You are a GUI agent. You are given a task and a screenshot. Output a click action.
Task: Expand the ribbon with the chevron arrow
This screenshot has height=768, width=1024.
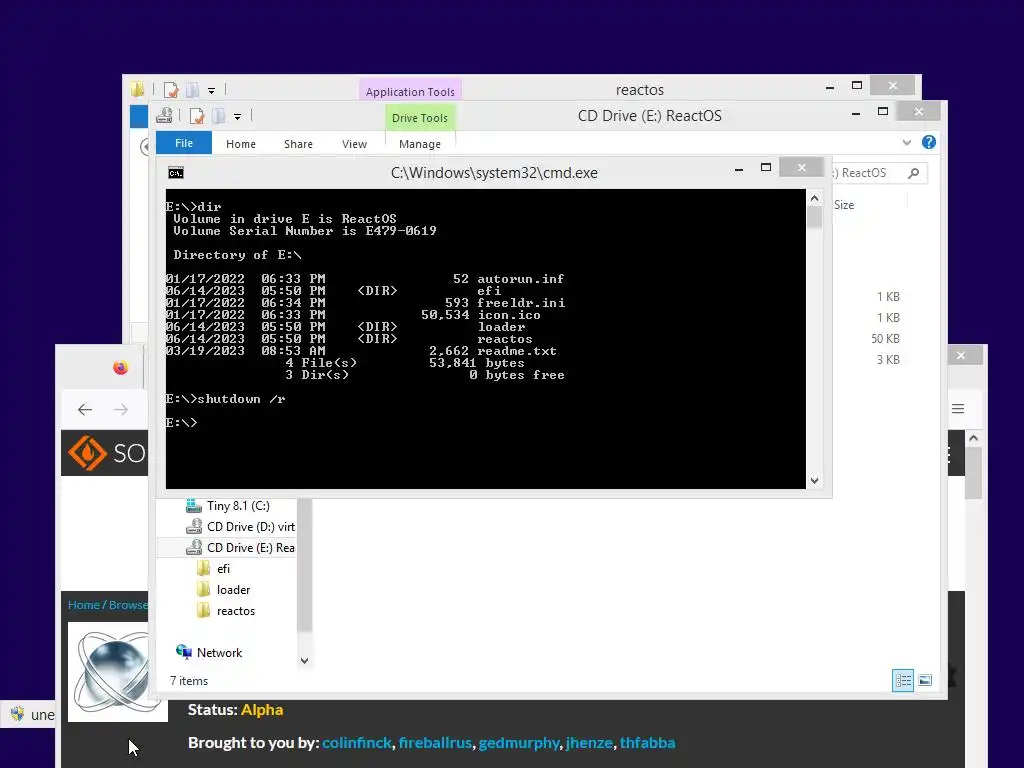click(x=906, y=142)
